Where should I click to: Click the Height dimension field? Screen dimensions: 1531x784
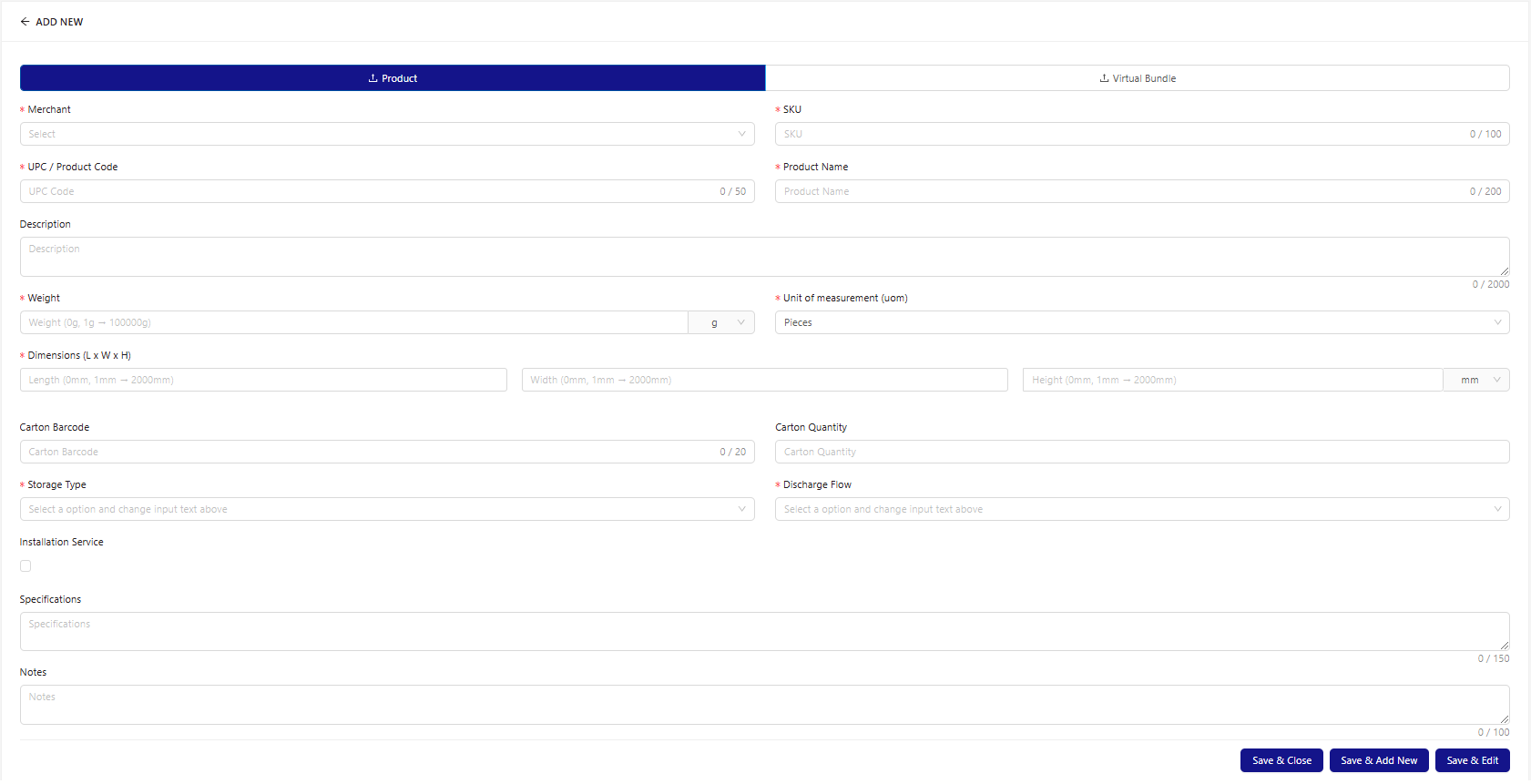[x=1233, y=380]
